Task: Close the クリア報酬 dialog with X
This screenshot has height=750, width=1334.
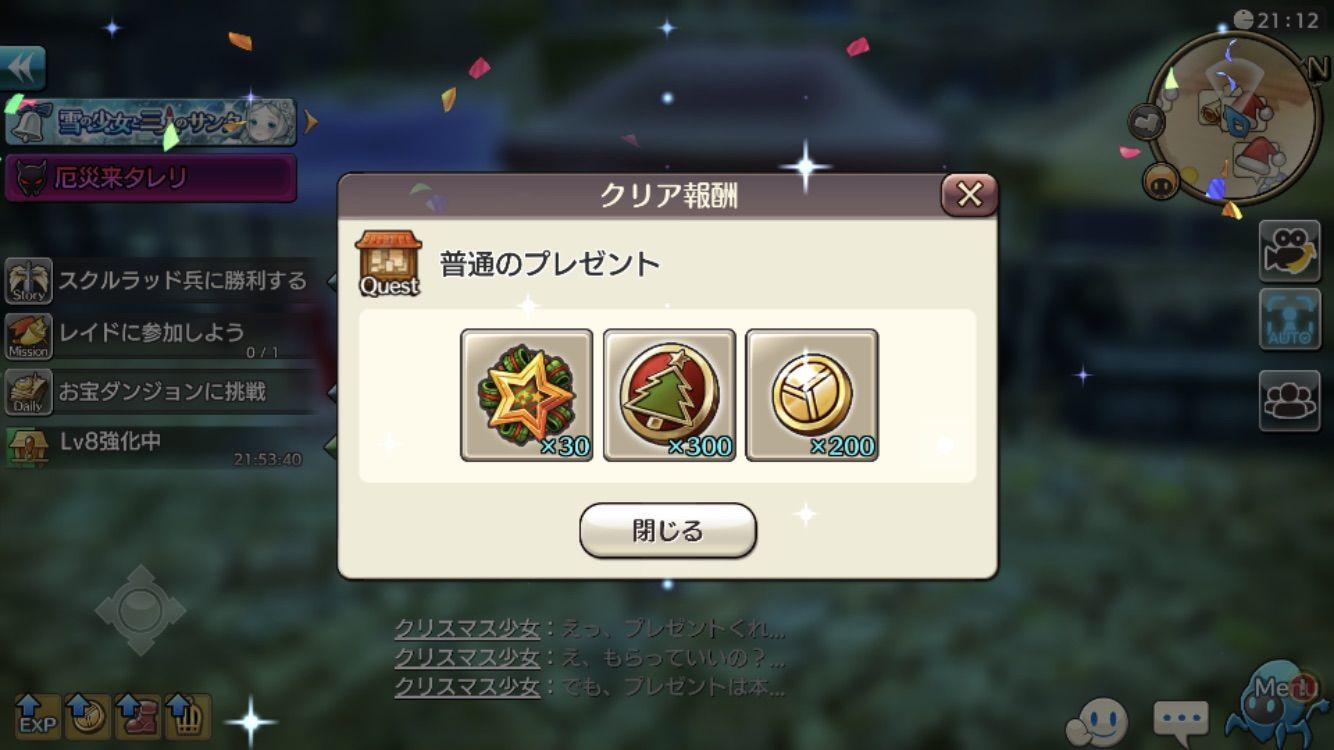Action: tap(969, 195)
